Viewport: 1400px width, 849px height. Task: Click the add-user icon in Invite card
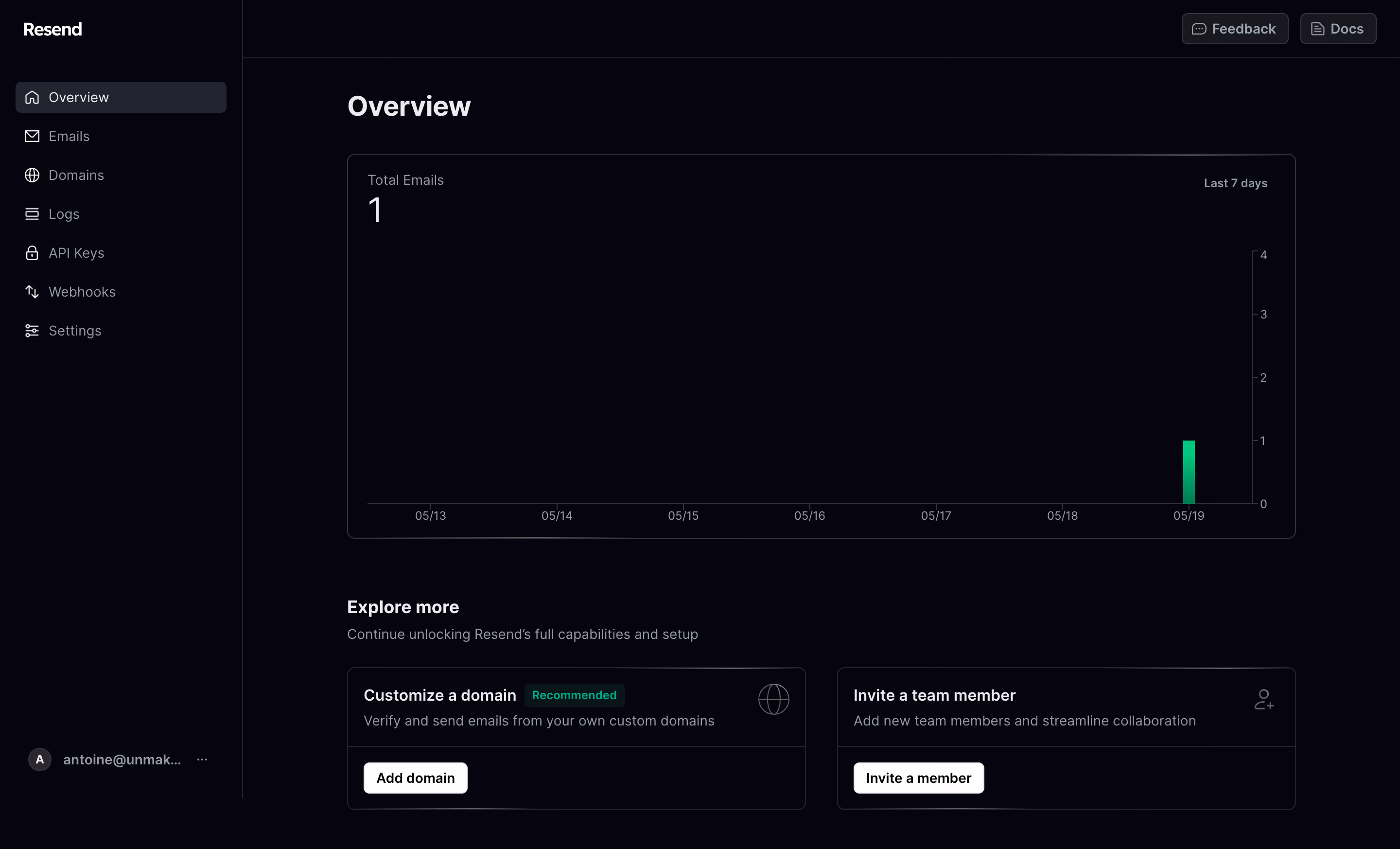1263,700
